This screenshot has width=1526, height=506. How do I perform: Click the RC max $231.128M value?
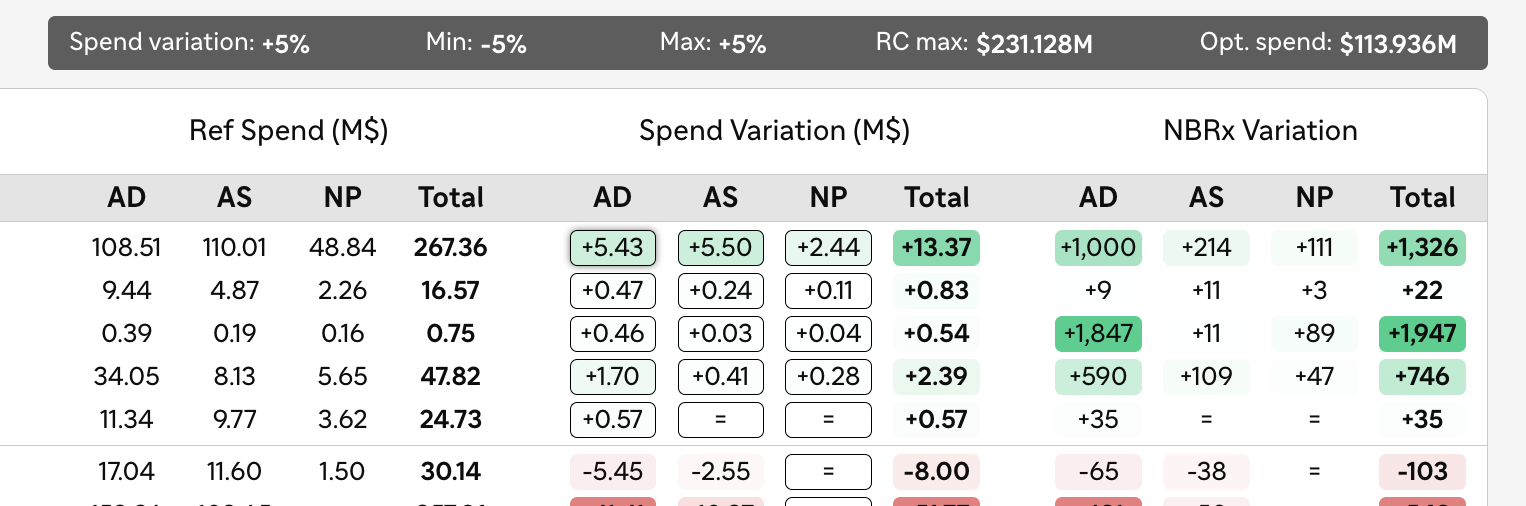(x=1034, y=43)
